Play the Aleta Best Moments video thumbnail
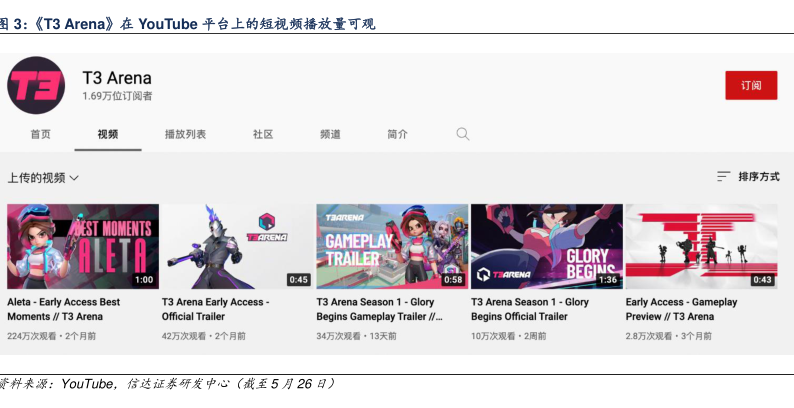794x408 pixels. pyautogui.click(x=83, y=246)
